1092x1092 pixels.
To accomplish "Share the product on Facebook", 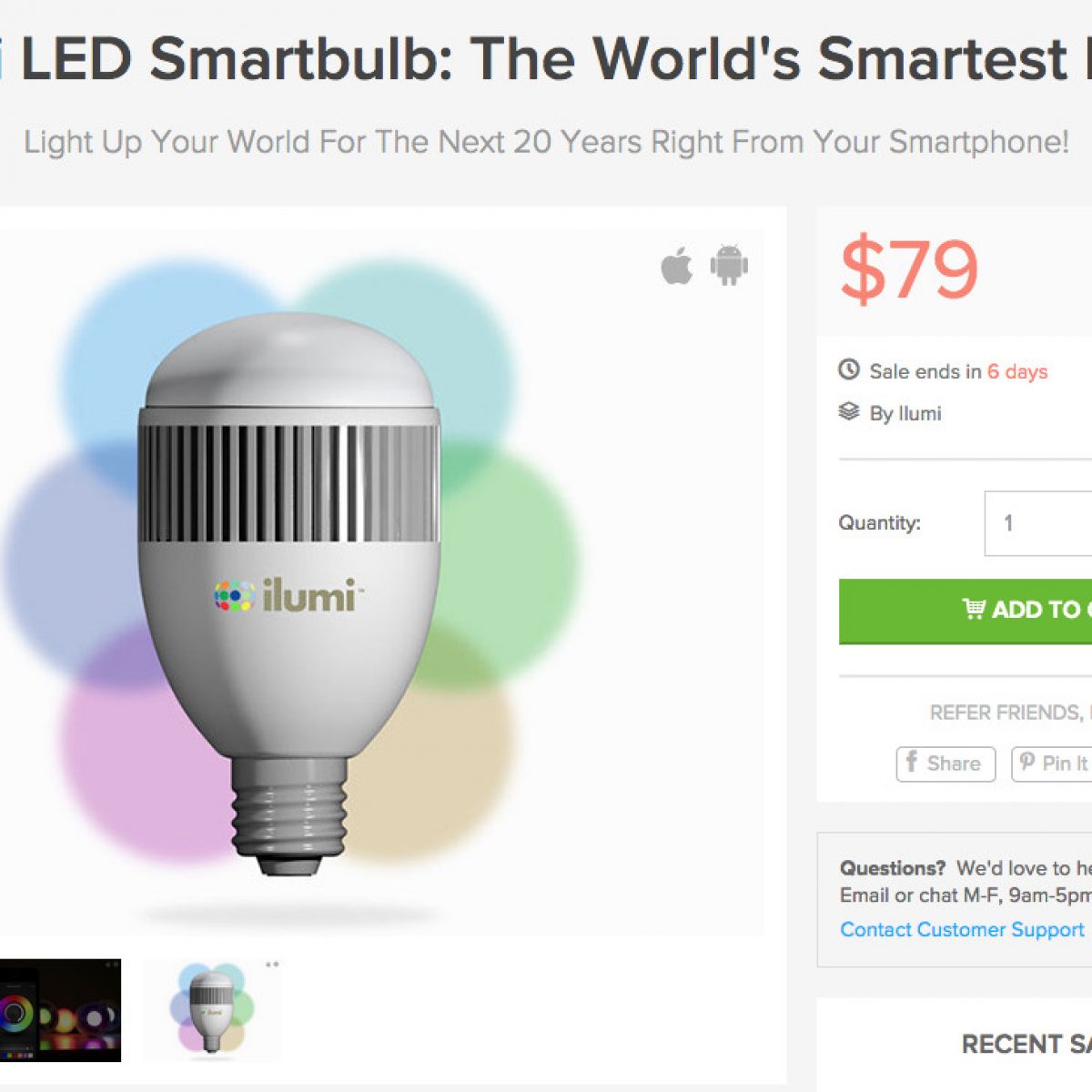I will 945,763.
